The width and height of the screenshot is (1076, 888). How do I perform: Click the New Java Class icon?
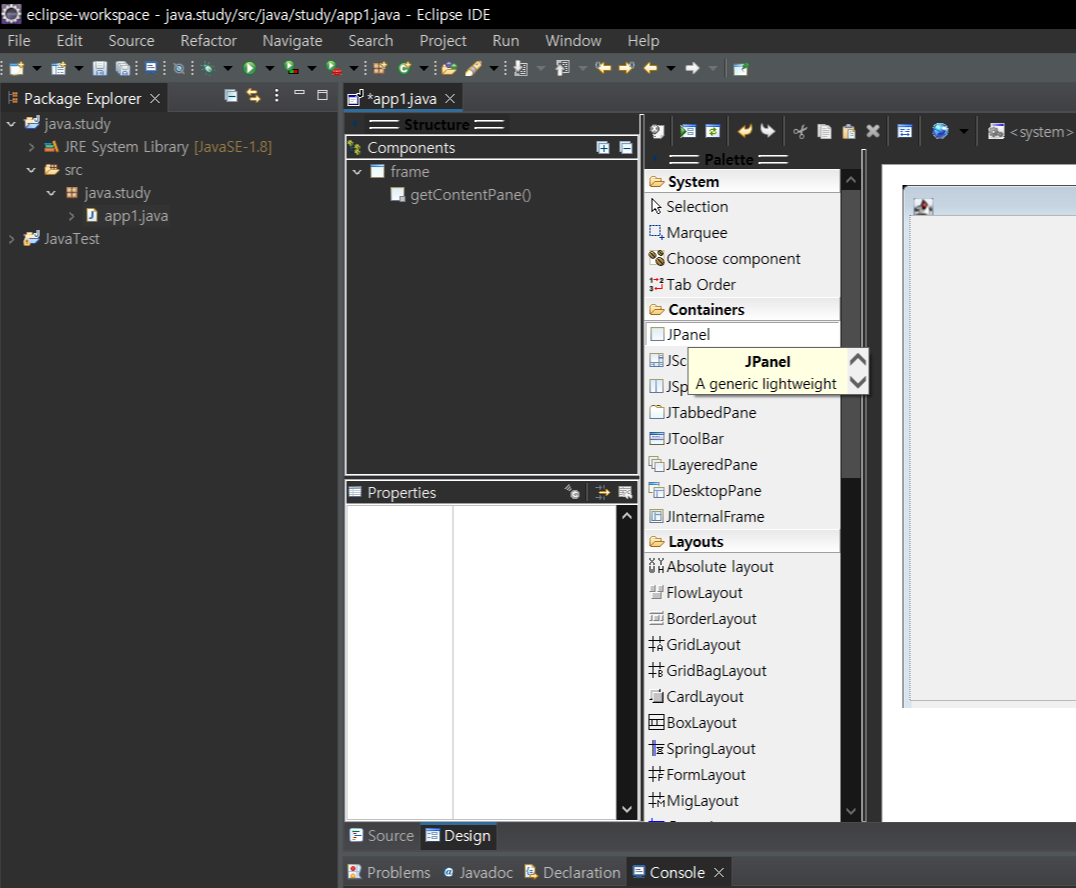404,68
